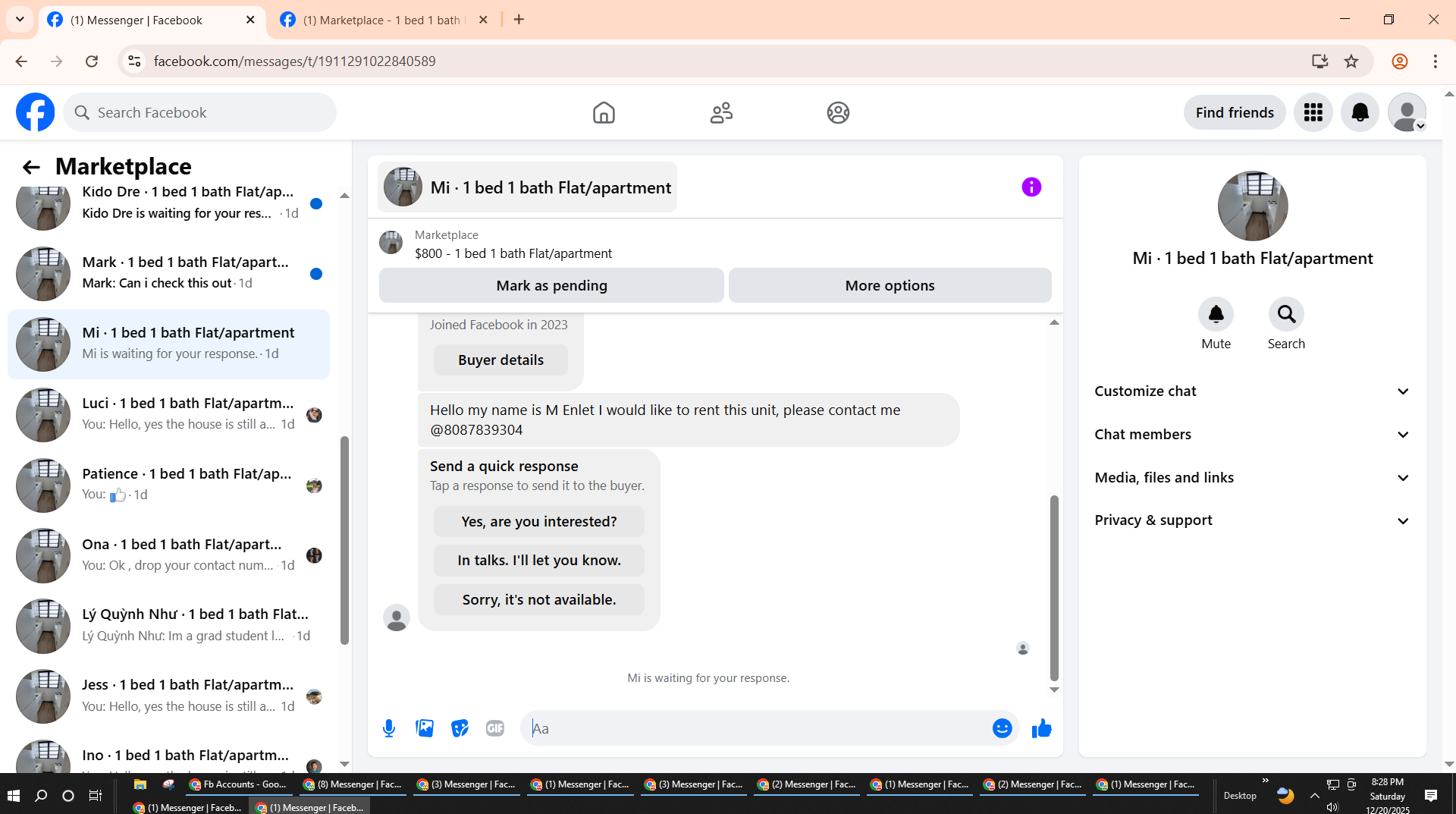Focus the Search Facebook field
This screenshot has height=814, width=1456.
200,112
